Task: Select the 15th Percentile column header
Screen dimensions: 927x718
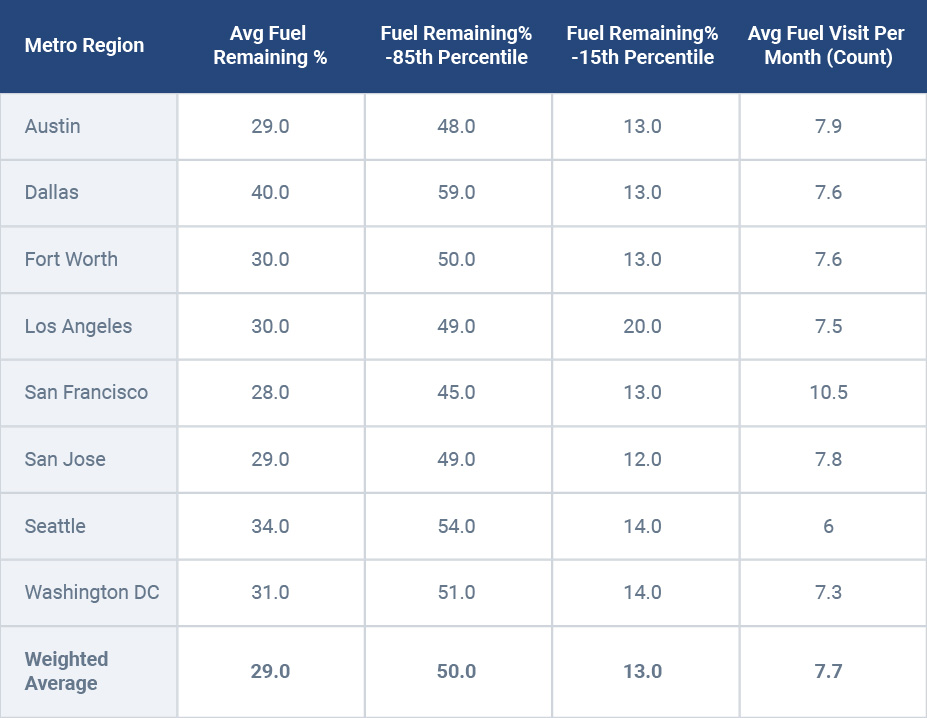Action: coord(642,46)
